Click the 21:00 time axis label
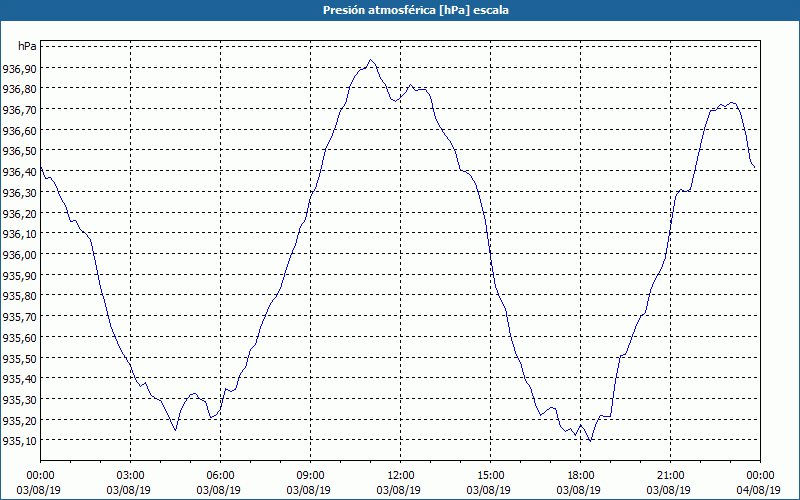800x500 pixels. [670, 476]
